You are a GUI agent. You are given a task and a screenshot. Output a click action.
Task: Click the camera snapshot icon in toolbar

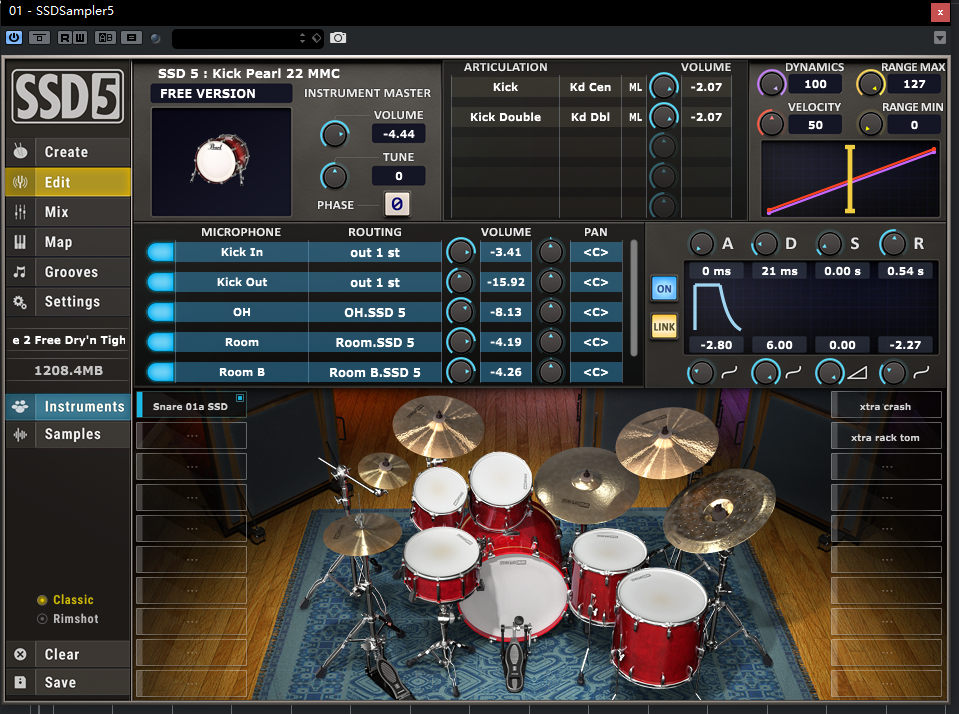click(338, 38)
